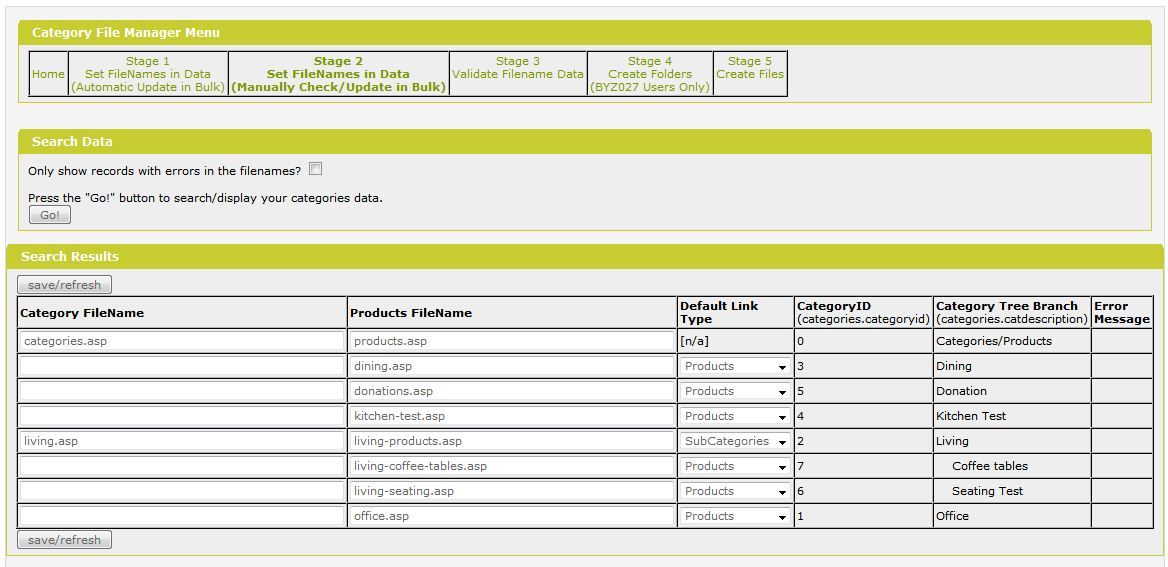This screenshot has width=1168, height=567.
Task: Click the Seating Test tree branch cell
Action: 1012,491
